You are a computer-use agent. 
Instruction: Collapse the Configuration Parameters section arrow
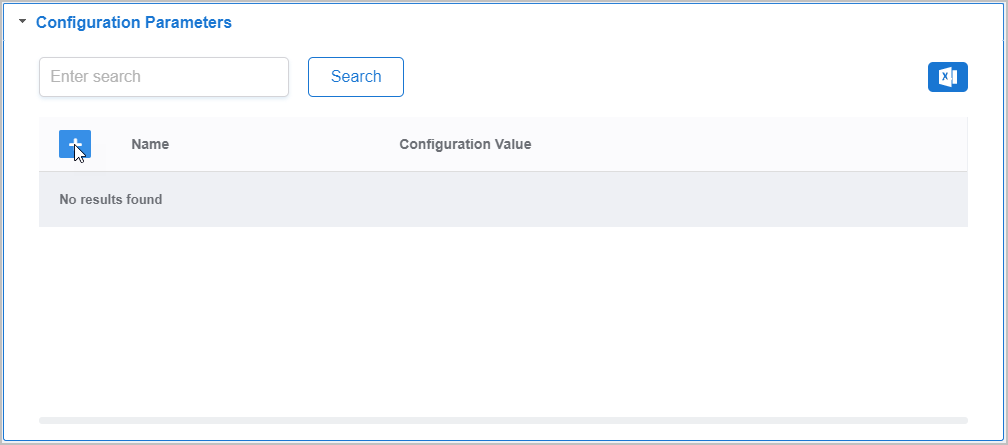tap(23, 21)
